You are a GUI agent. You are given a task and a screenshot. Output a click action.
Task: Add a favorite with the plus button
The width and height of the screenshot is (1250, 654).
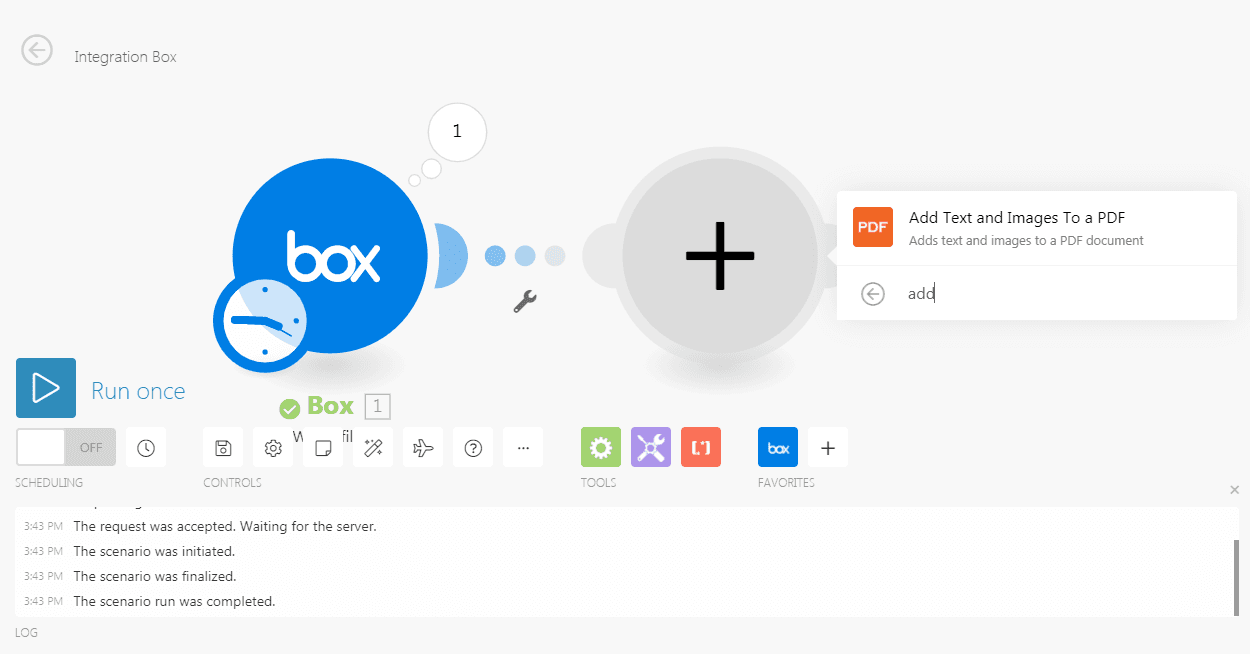click(828, 448)
